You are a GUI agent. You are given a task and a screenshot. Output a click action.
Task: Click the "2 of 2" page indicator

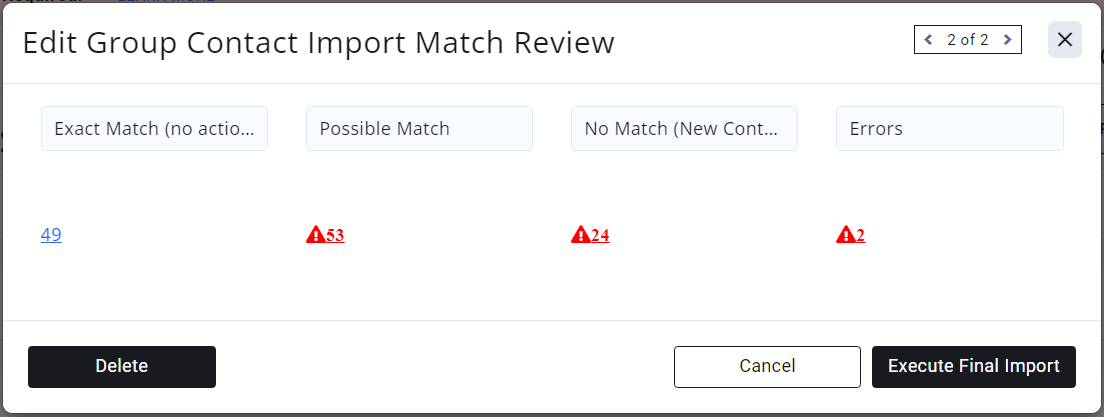pos(967,40)
